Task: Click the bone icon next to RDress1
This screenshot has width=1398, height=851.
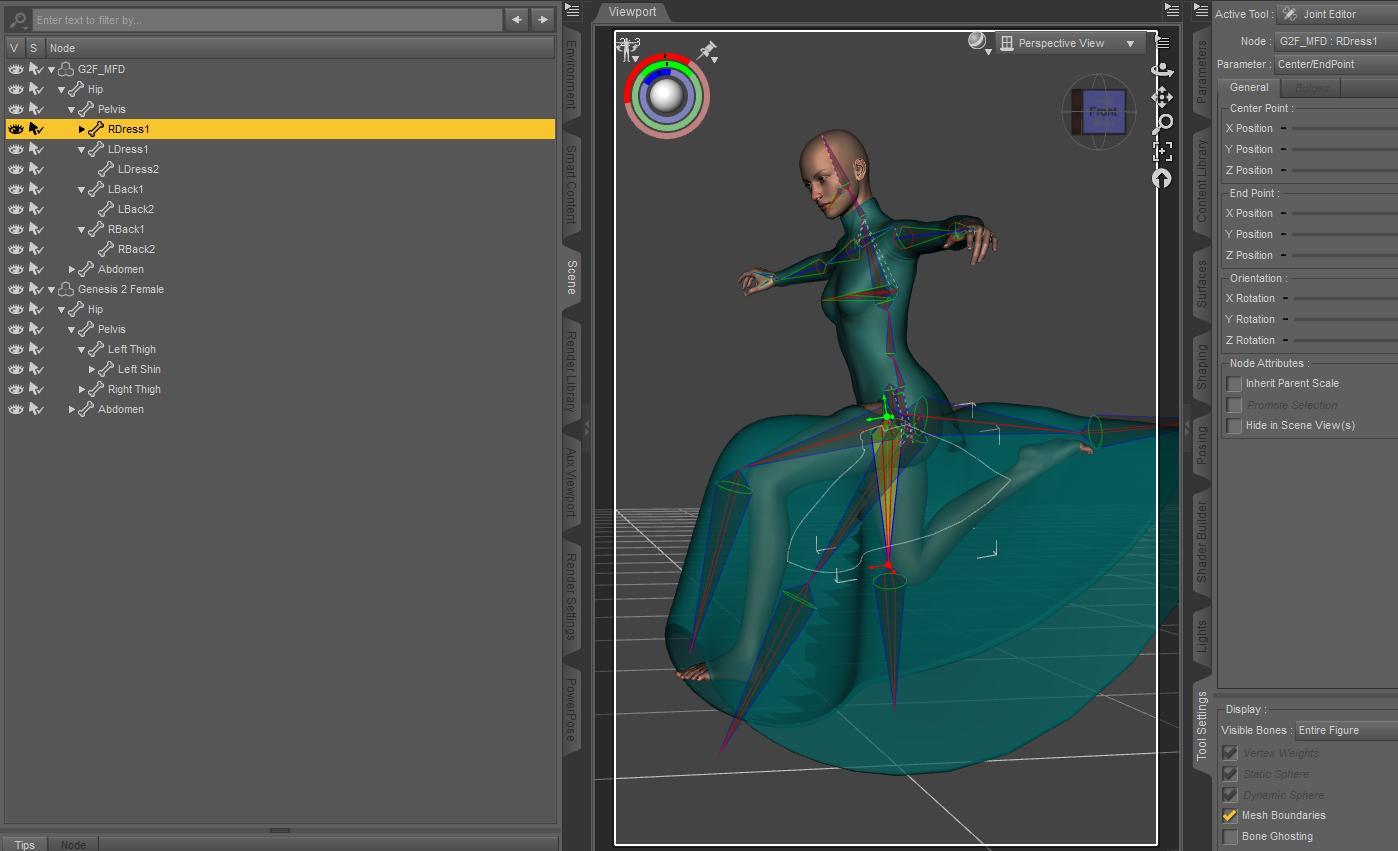Action: [96, 129]
